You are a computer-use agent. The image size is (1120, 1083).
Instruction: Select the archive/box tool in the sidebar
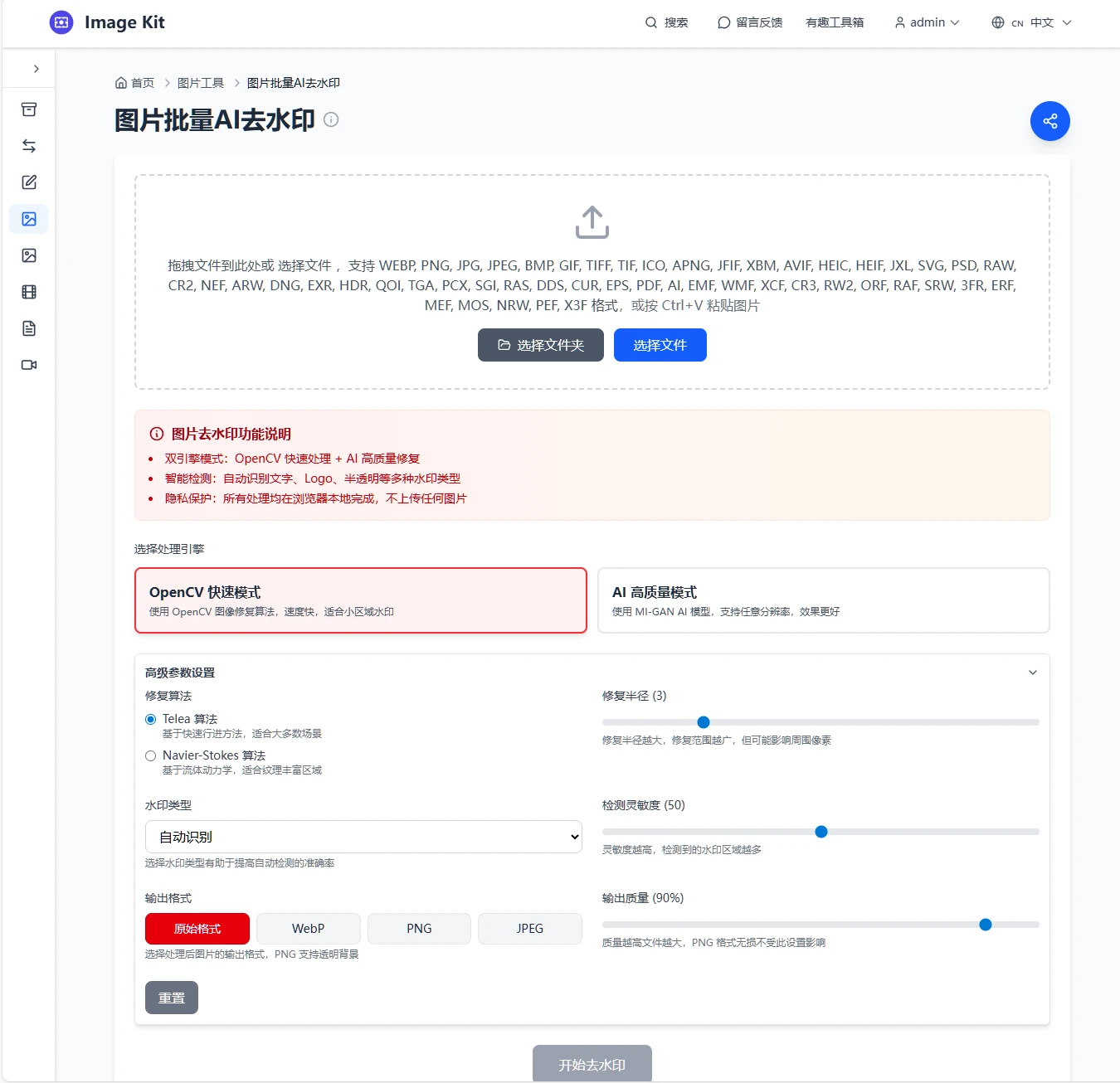29,109
